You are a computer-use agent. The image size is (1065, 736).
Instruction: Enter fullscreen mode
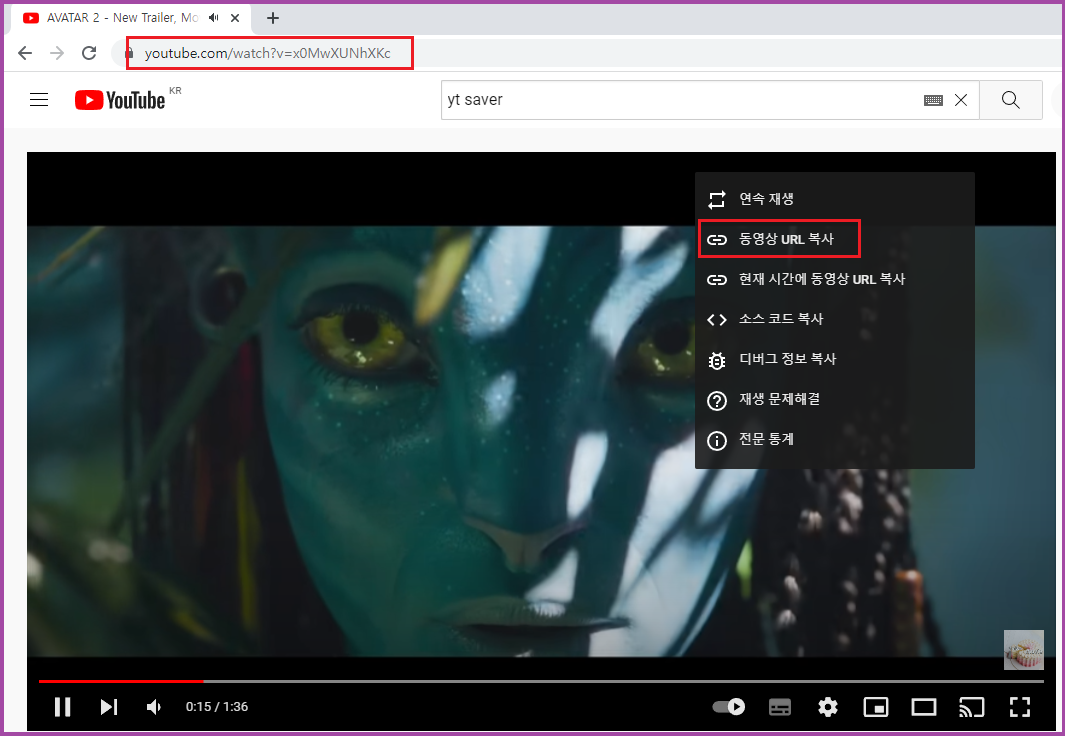click(1020, 707)
